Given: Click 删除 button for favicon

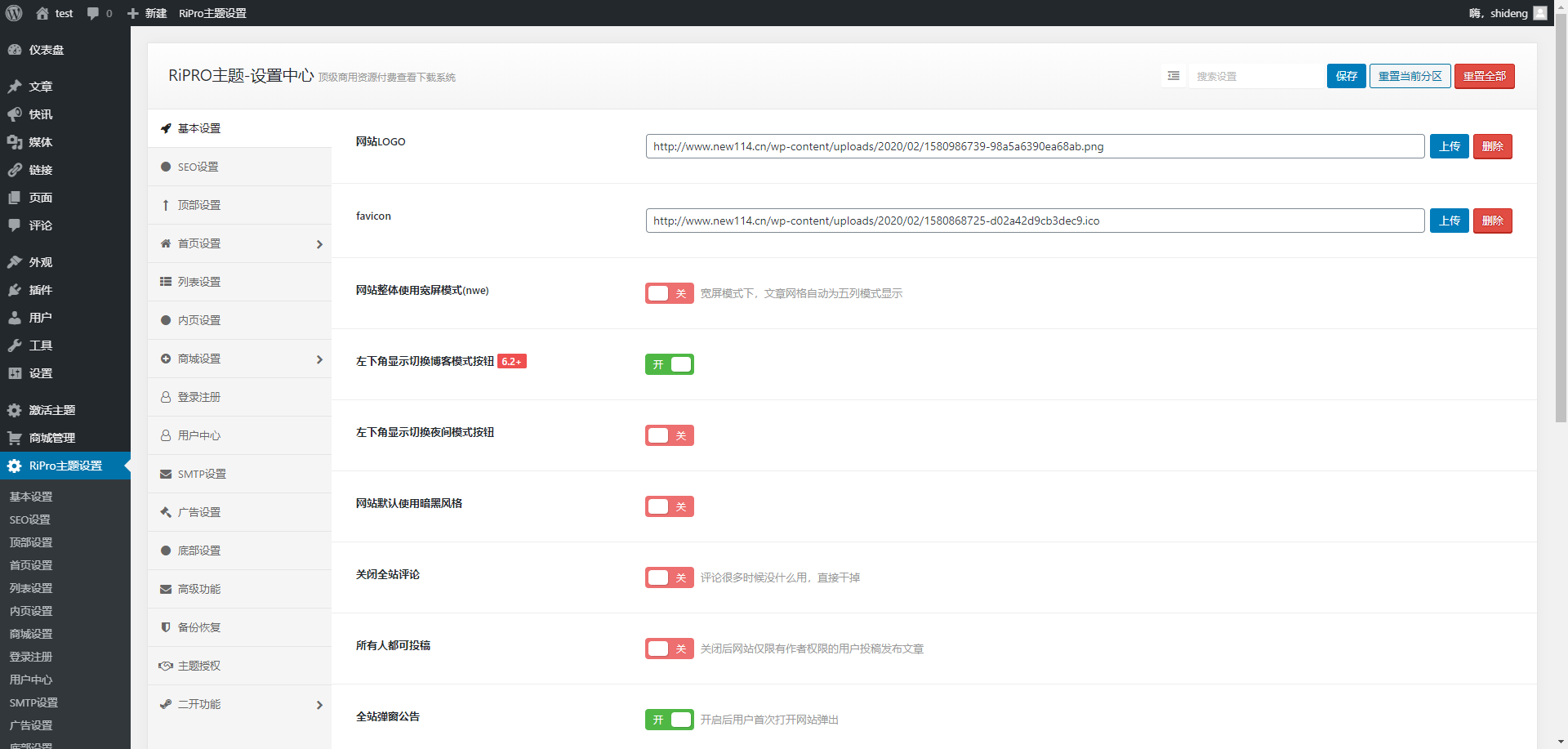Looking at the screenshot, I should pos(1493,221).
